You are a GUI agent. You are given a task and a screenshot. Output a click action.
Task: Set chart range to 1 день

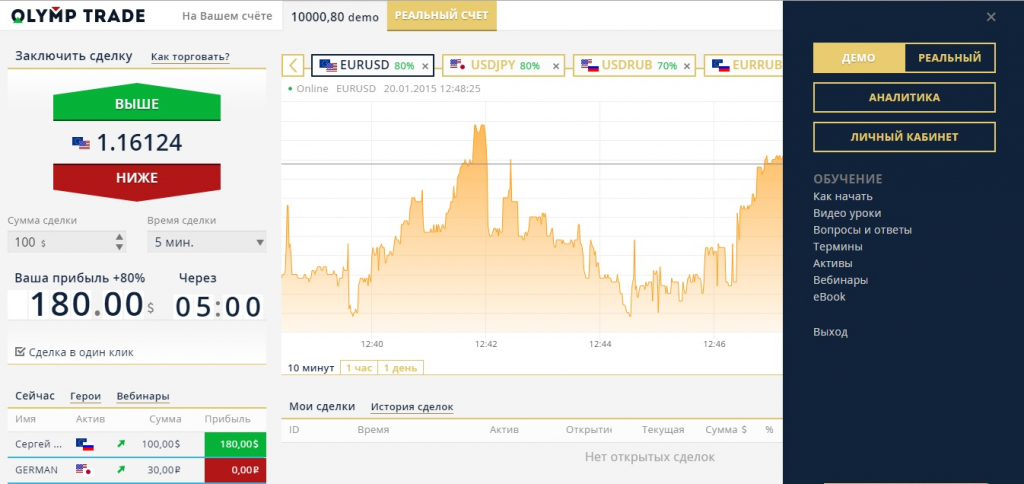pyautogui.click(x=400, y=368)
